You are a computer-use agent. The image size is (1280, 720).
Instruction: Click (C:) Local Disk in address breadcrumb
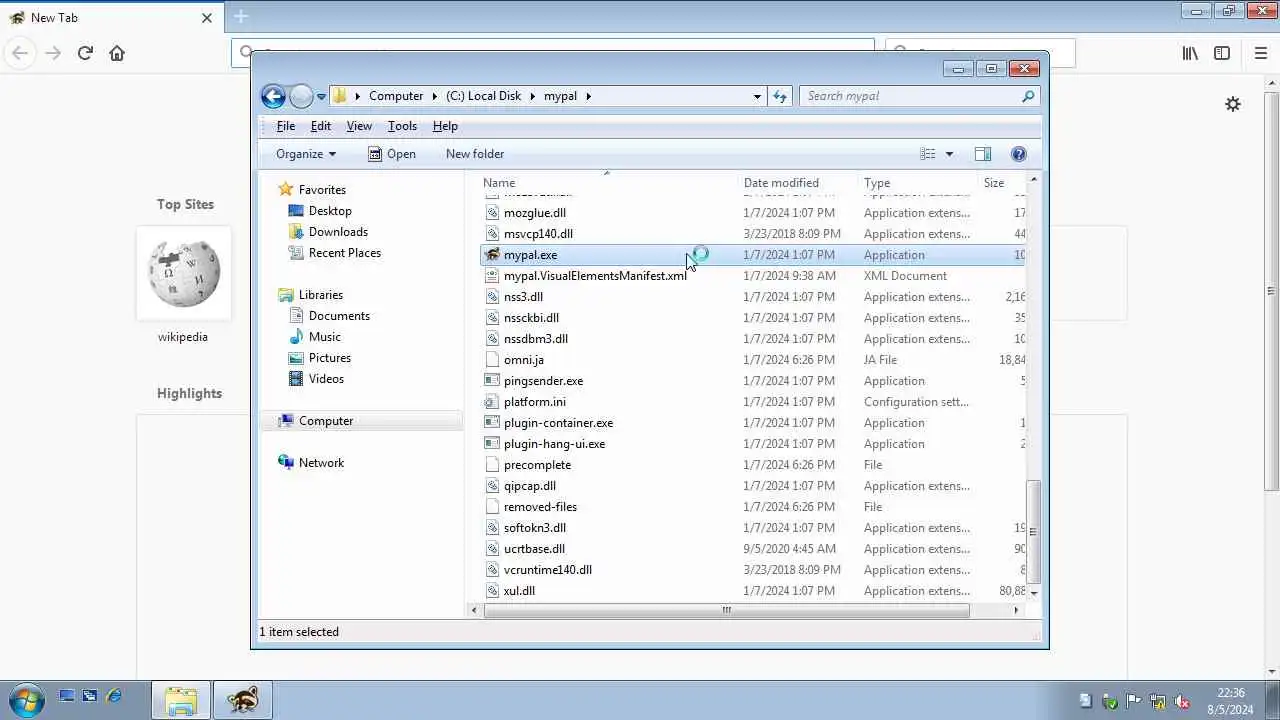point(483,96)
